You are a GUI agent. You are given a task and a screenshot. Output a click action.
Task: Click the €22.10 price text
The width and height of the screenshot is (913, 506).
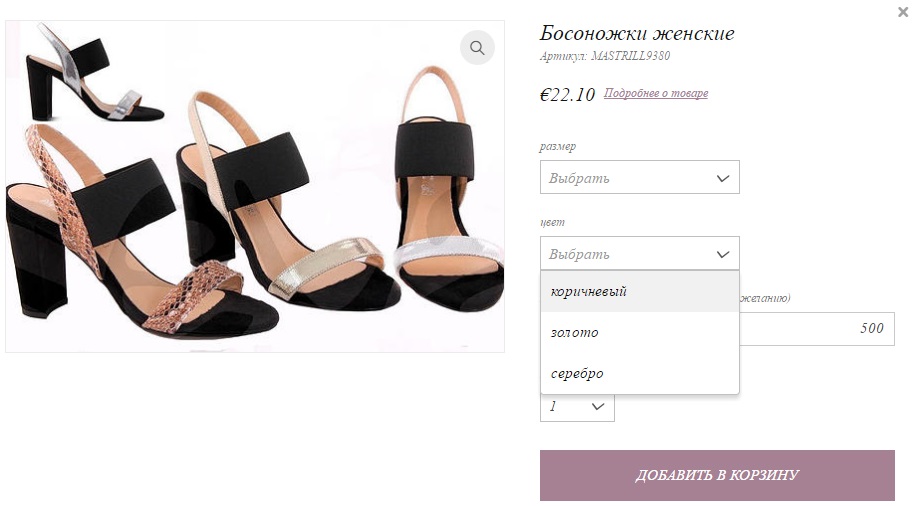pyautogui.click(x=567, y=95)
